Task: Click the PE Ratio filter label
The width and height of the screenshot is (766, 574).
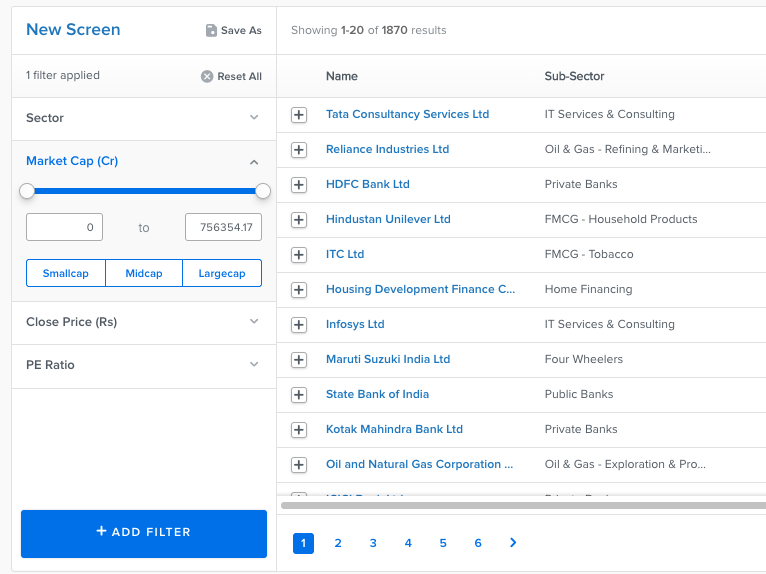Action: (x=50, y=365)
